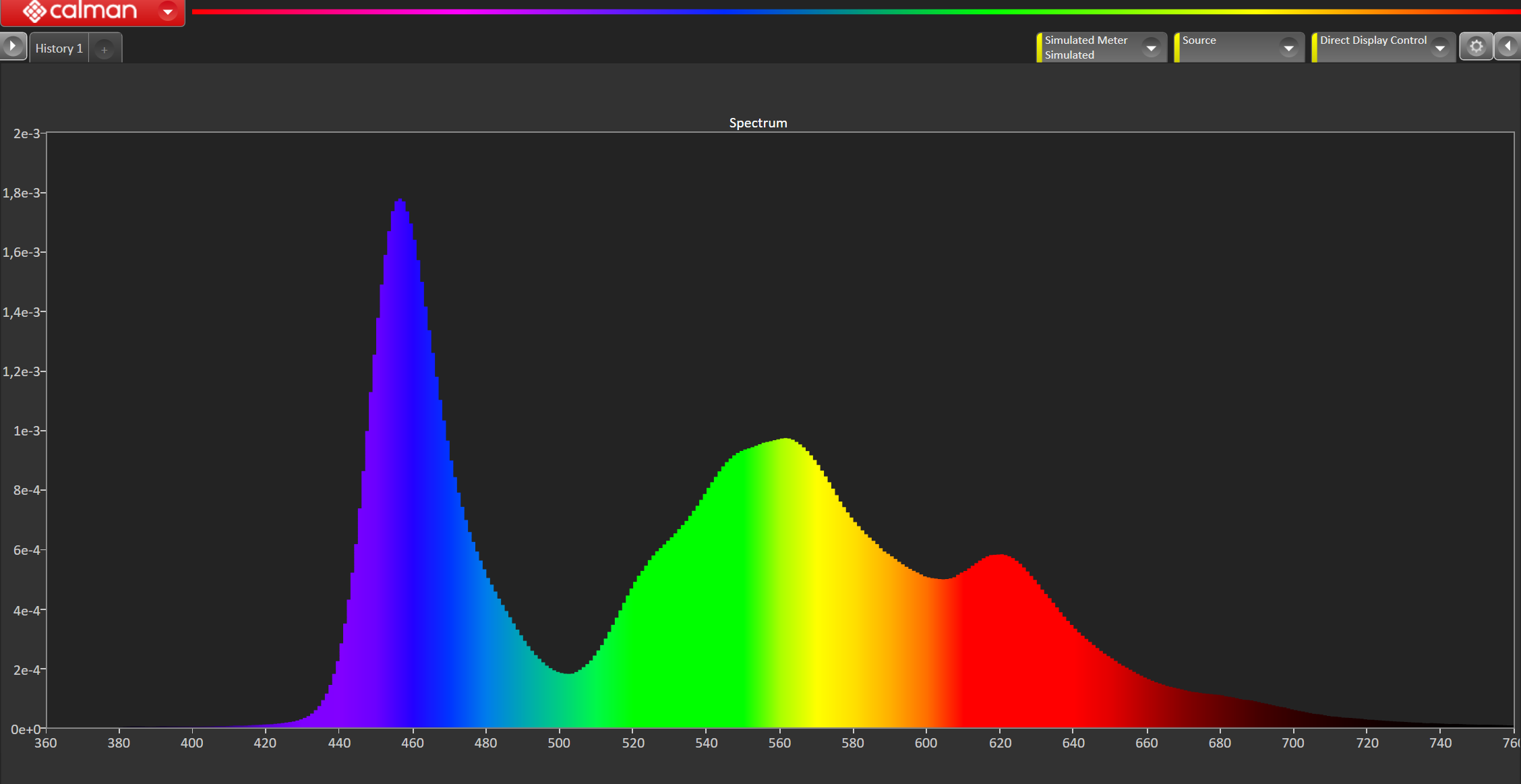The image size is (1521, 784).
Task: Expand the Simulated Meter dropdown arrow
Action: tap(1151, 48)
